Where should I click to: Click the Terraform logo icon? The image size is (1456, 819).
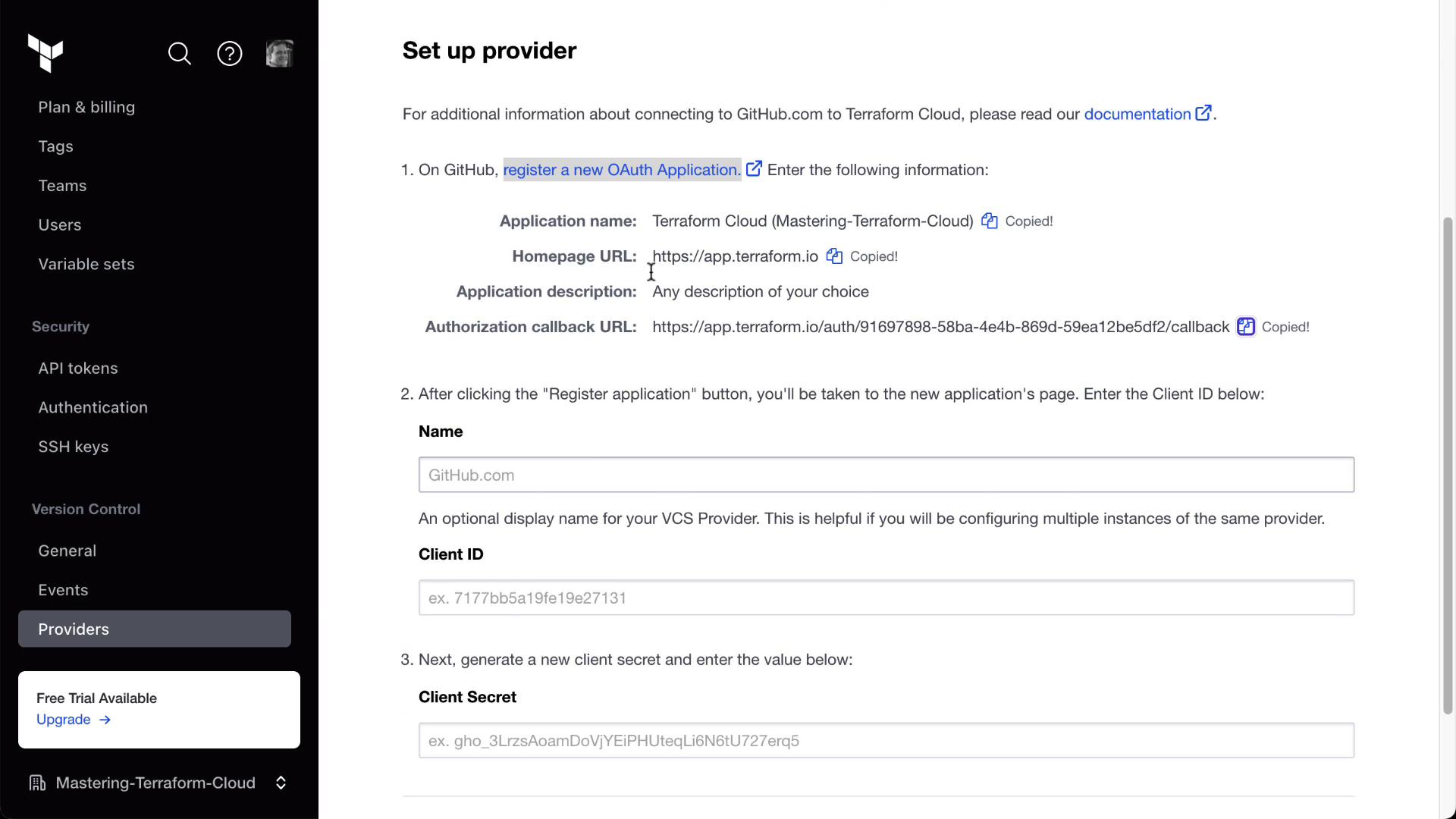[x=45, y=53]
